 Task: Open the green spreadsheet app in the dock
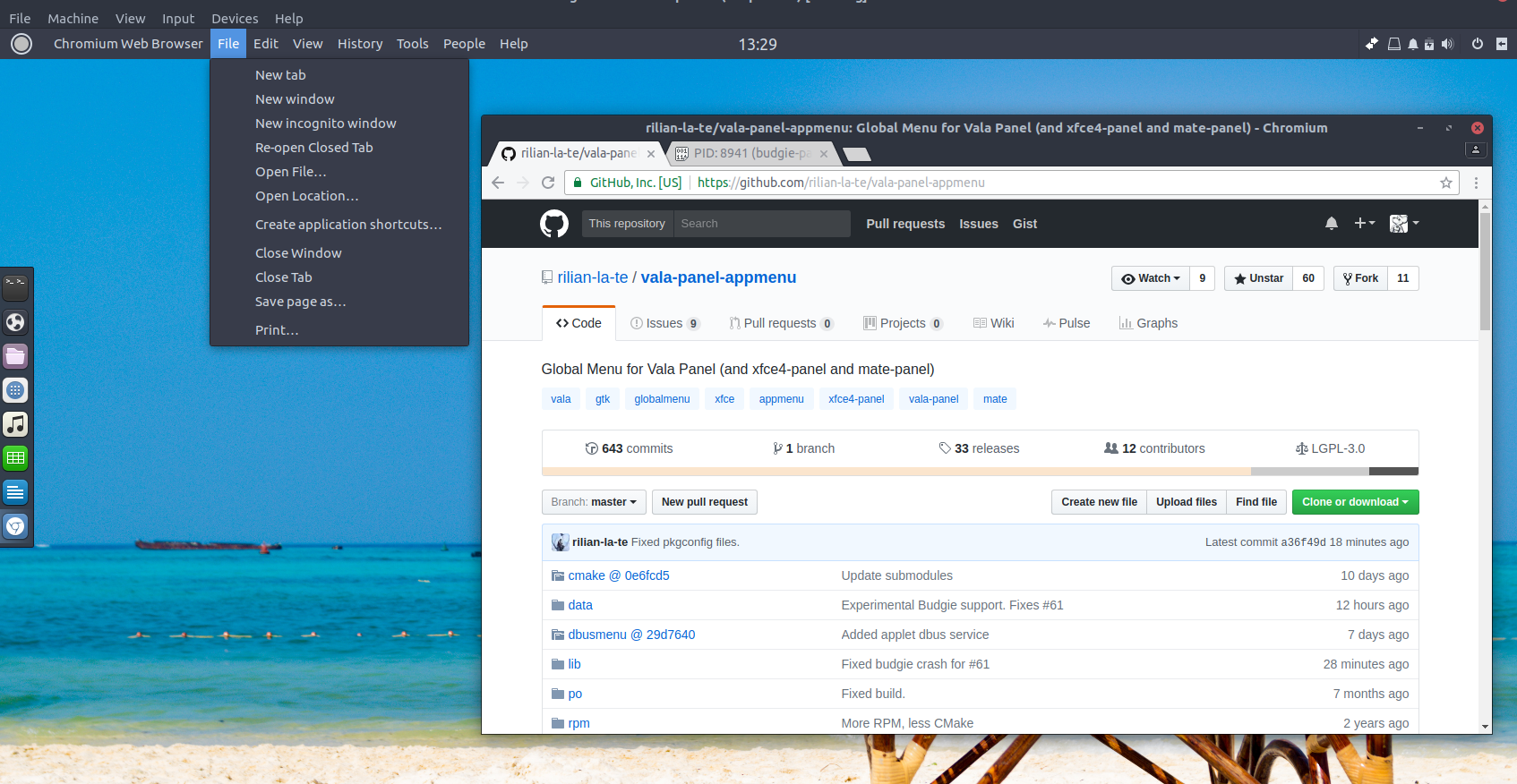coord(15,458)
